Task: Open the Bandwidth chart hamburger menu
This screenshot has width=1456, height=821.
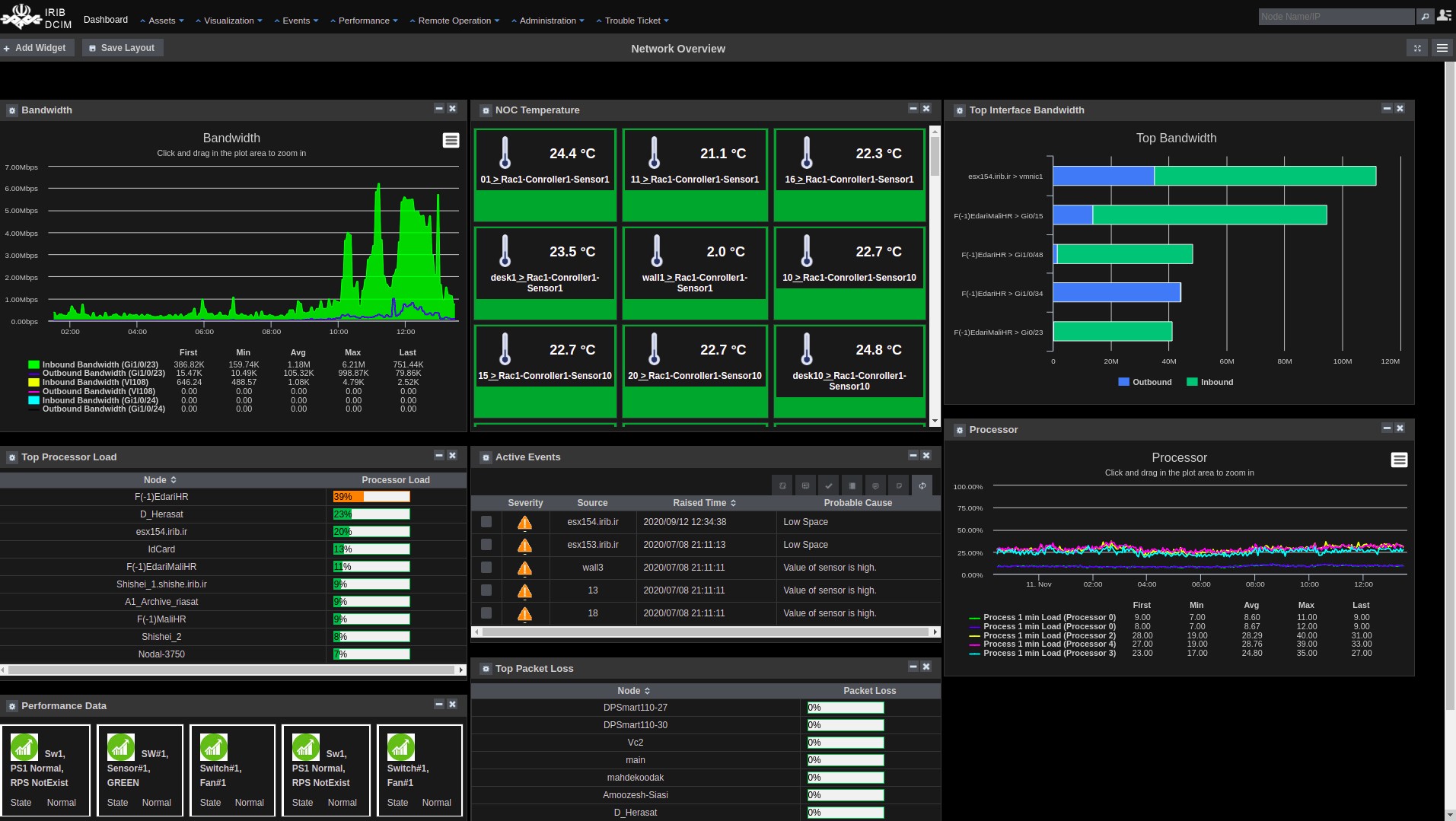Action: click(x=451, y=140)
